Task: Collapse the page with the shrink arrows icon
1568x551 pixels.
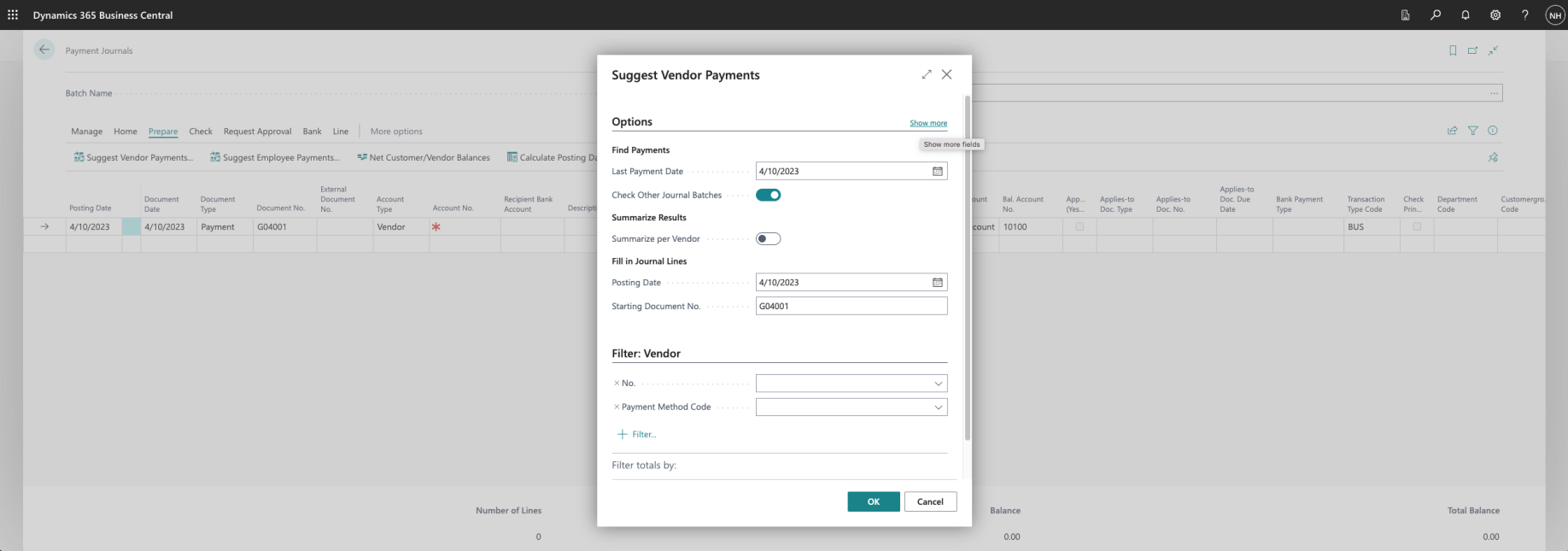Action: [1494, 50]
